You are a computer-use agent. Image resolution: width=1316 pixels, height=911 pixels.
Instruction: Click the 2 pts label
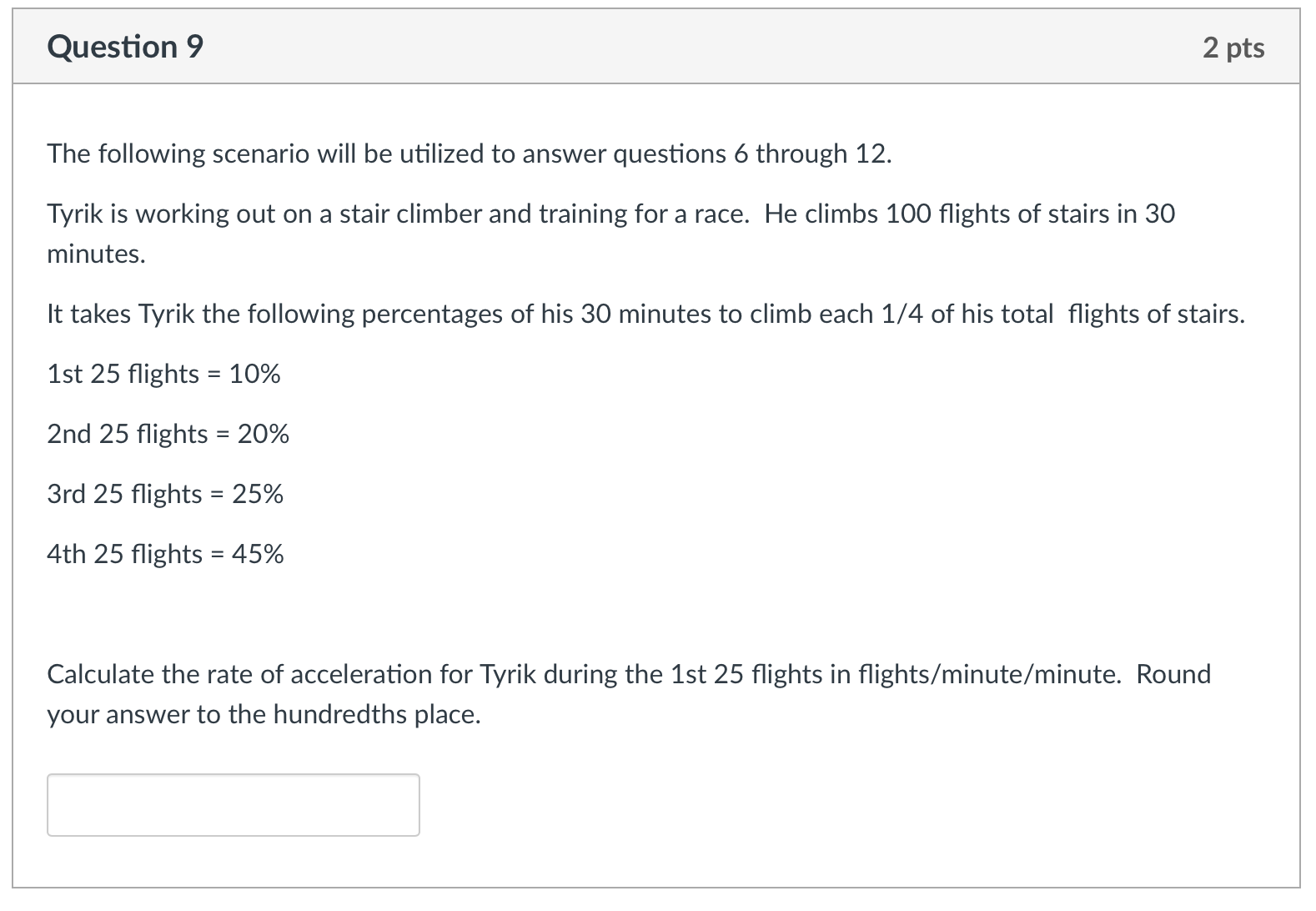coord(1233,48)
